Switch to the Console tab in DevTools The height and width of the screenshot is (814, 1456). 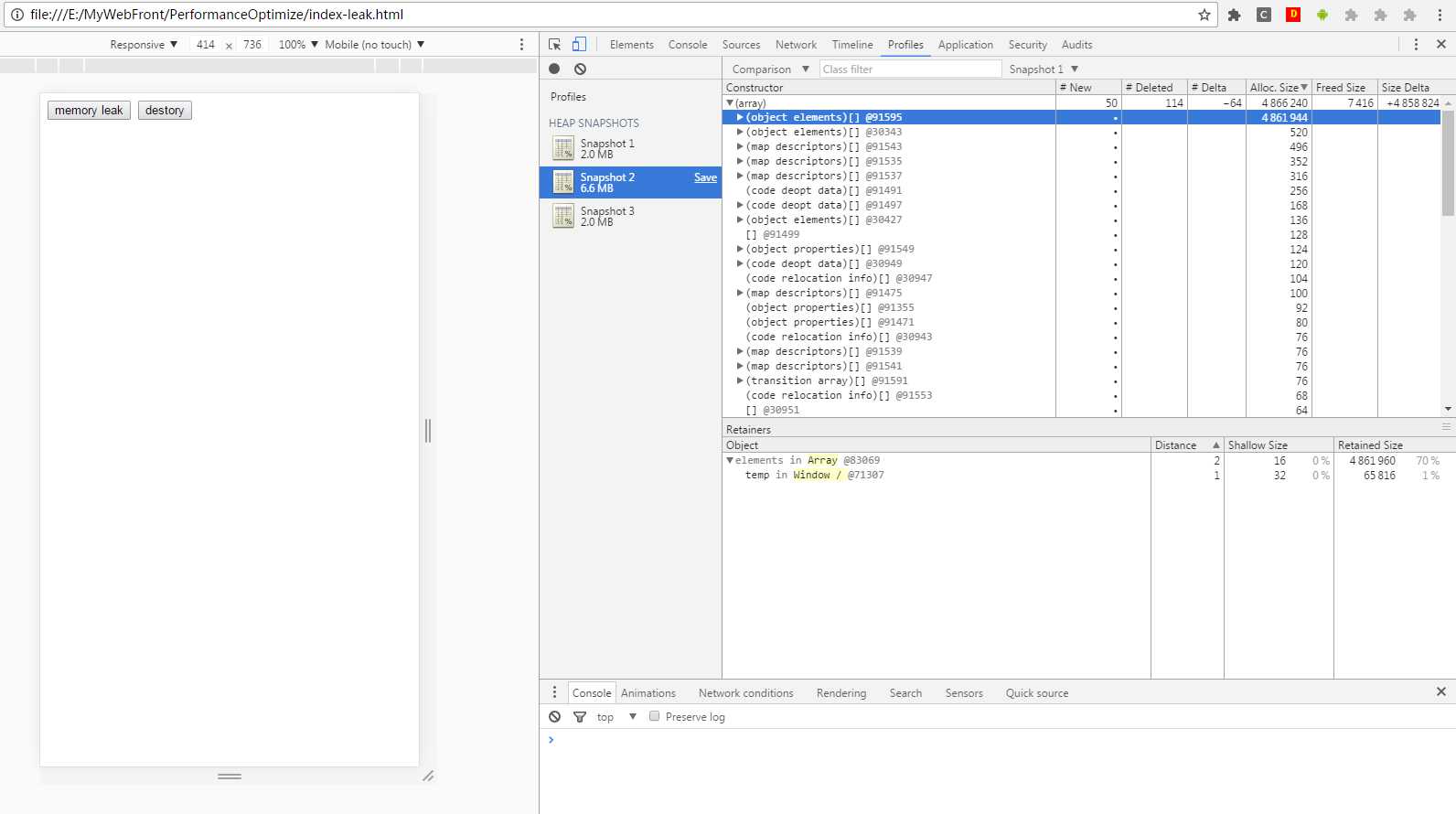tap(688, 44)
